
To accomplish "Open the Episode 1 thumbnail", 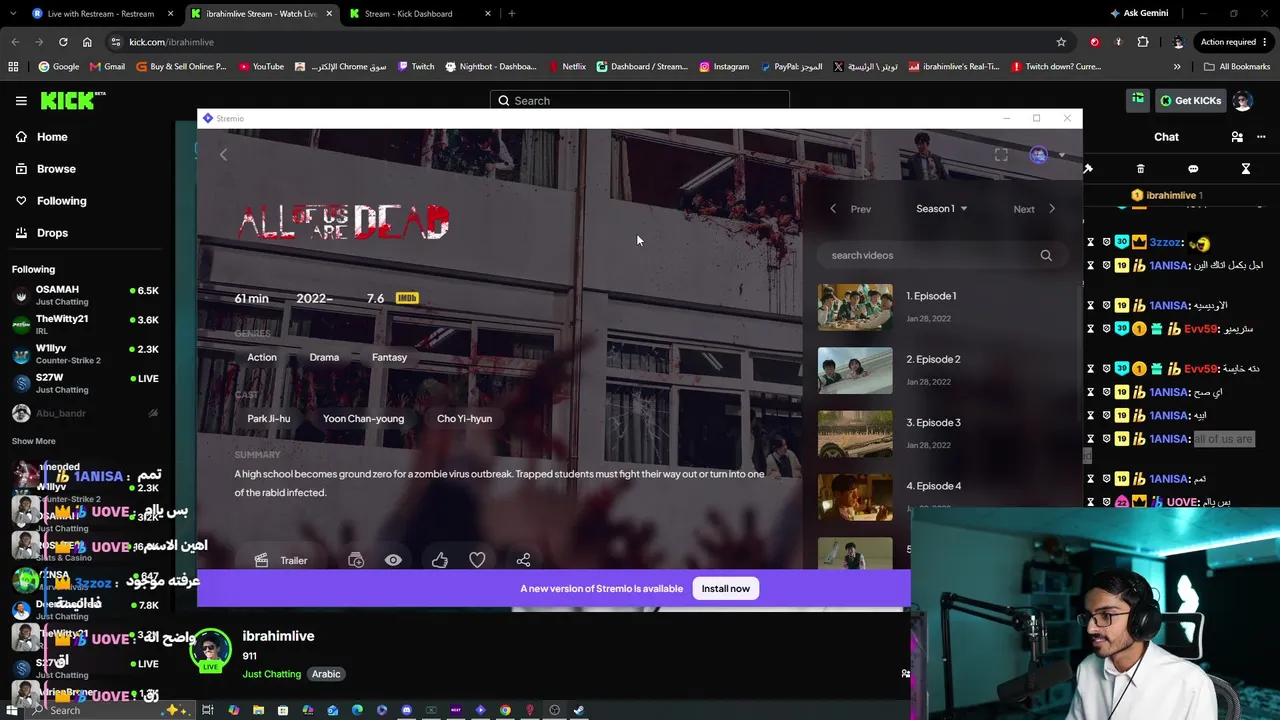I will 855,307.
